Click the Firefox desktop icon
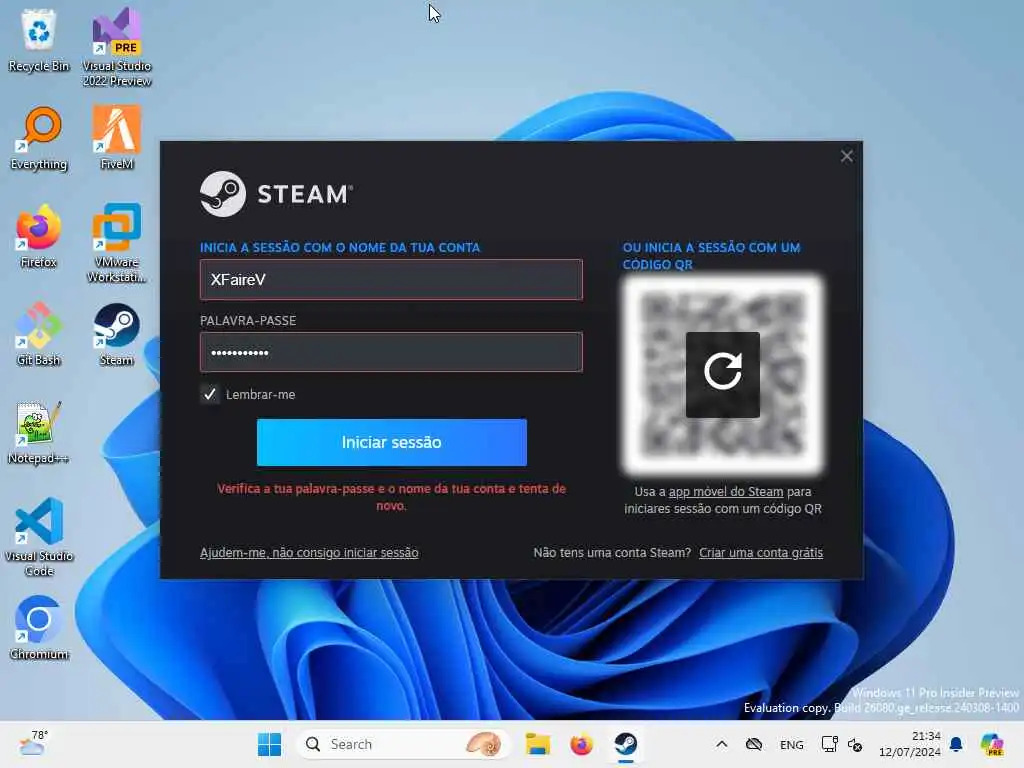Screen dimensions: 1024x768 click(39, 236)
